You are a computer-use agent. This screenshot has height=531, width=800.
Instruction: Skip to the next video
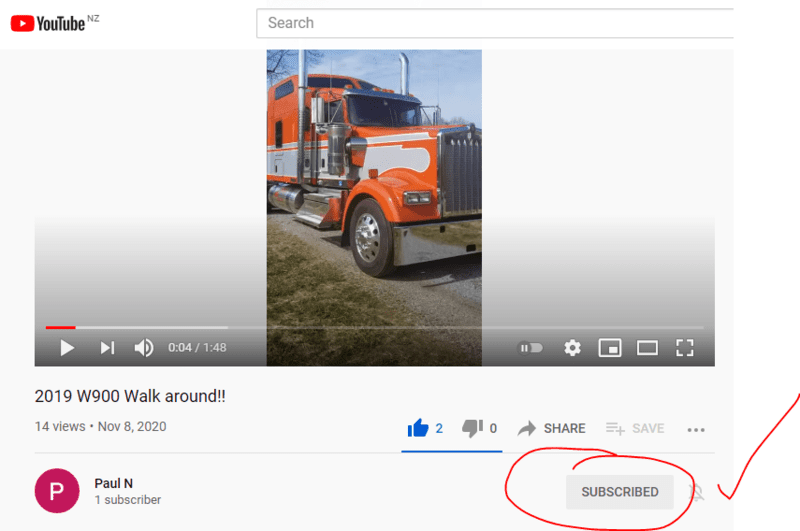(107, 348)
